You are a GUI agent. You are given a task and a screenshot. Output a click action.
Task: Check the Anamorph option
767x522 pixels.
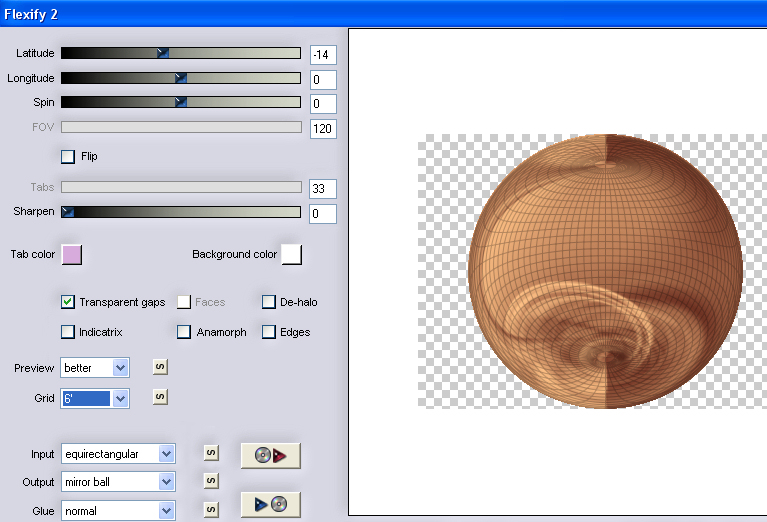(x=184, y=332)
